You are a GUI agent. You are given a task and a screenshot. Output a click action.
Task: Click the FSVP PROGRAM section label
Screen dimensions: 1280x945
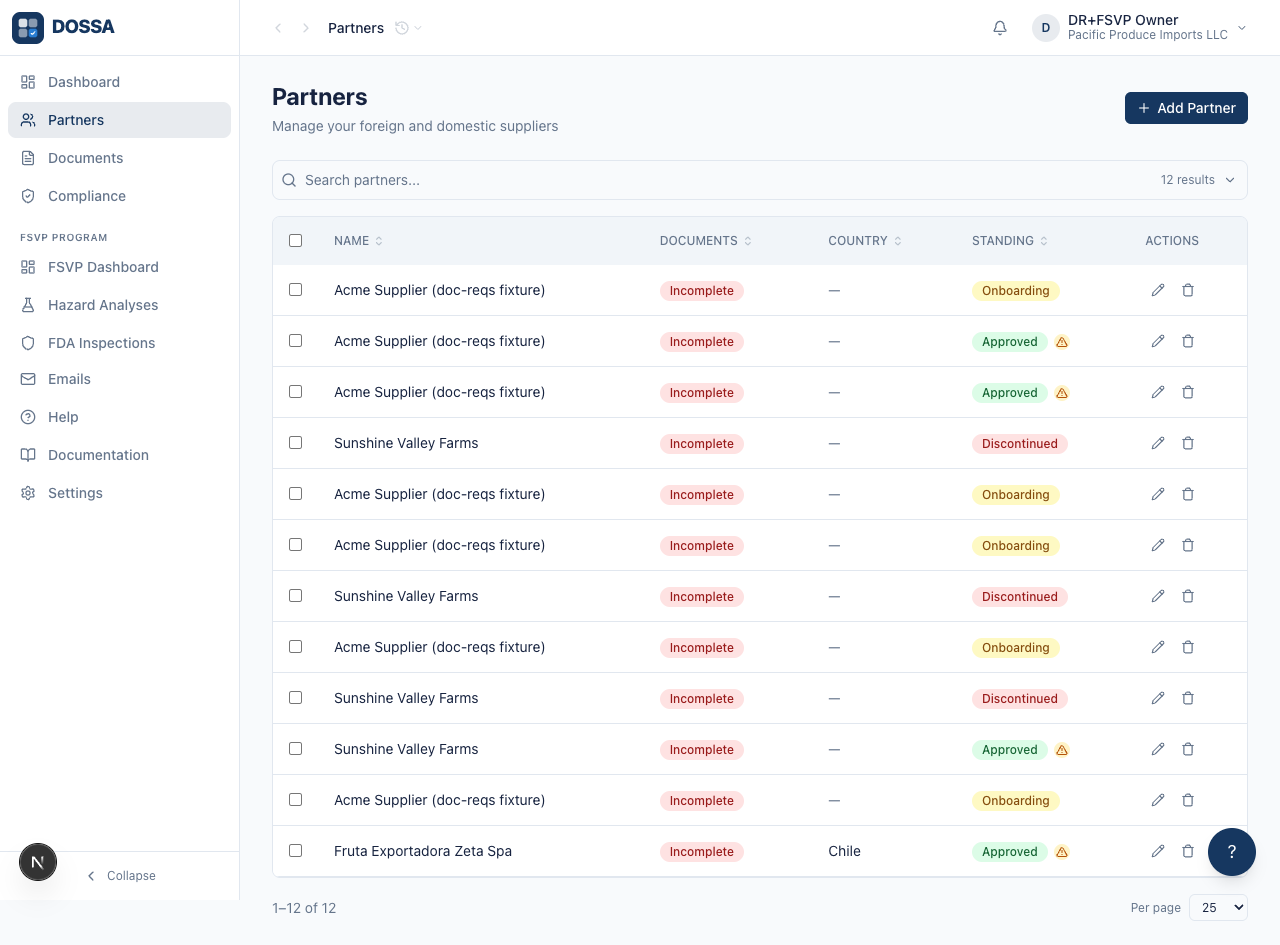click(x=64, y=238)
